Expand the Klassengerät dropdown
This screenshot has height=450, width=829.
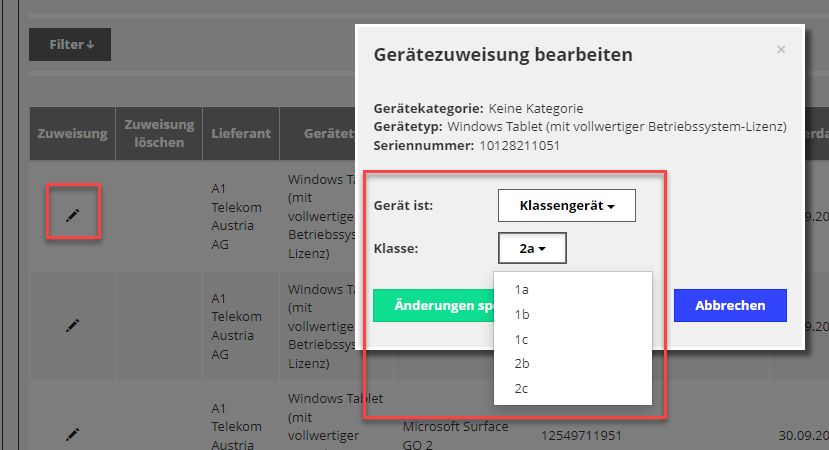(566, 206)
